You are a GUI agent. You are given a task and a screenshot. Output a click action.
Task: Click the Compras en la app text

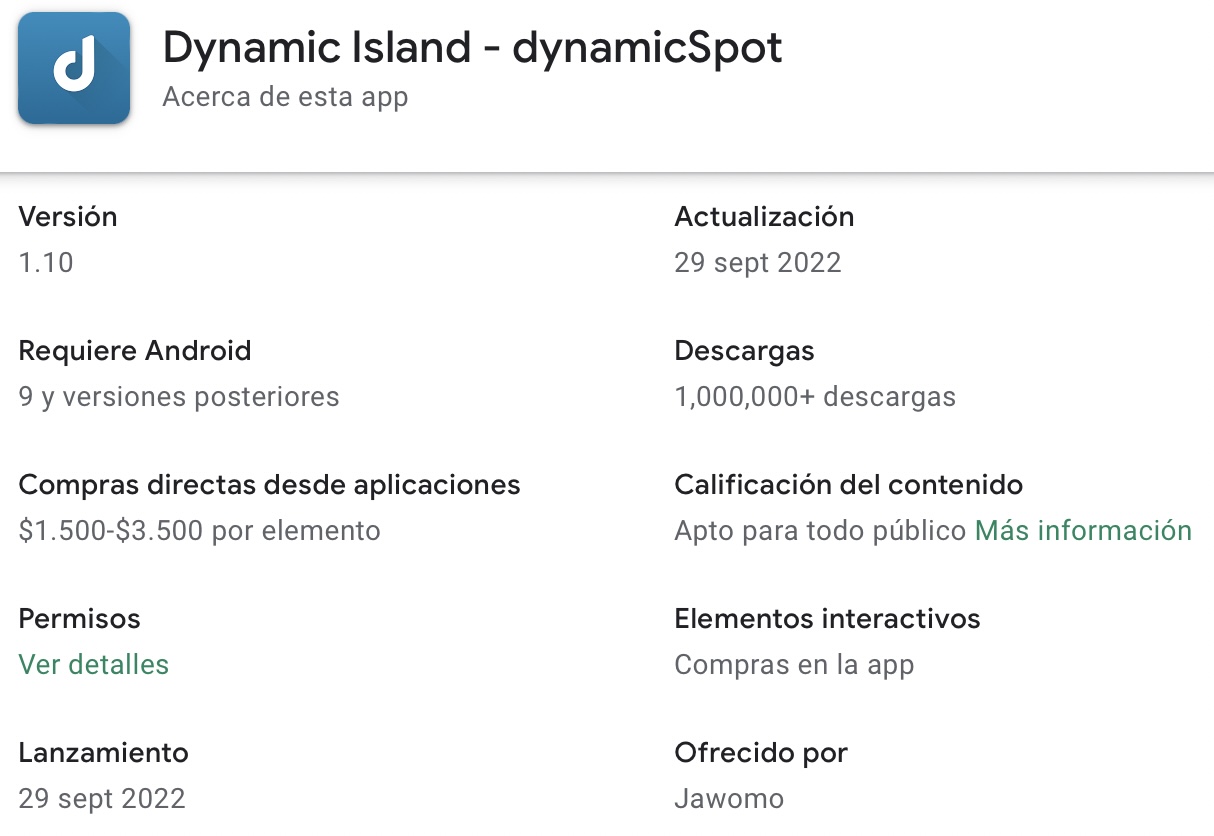click(794, 665)
